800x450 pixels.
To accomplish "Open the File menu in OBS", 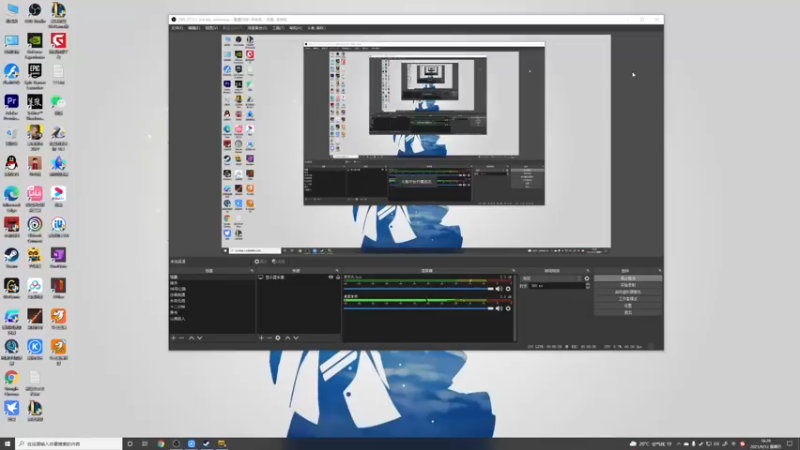I will click(x=177, y=28).
